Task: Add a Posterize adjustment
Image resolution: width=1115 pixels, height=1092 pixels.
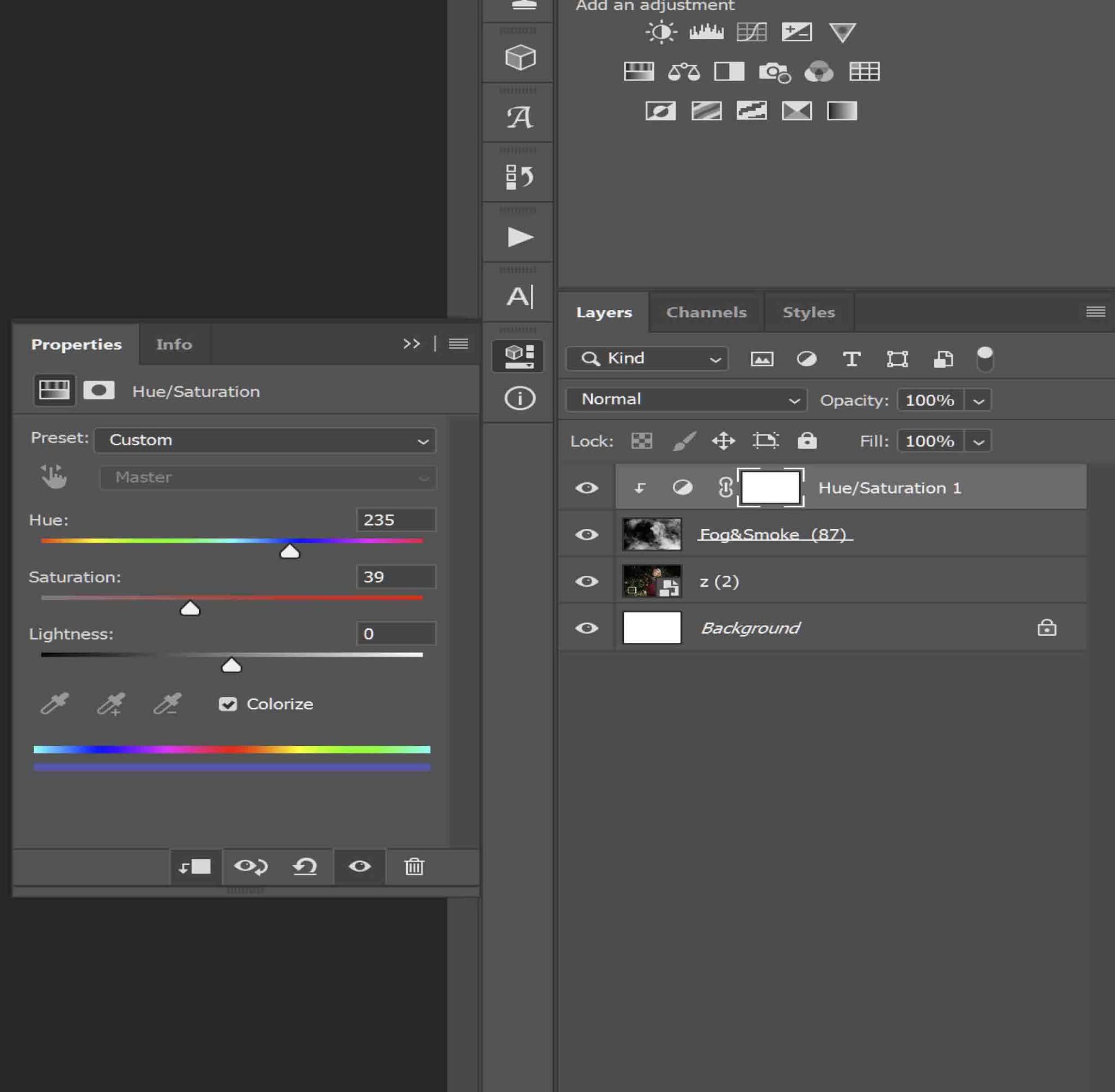Action: (x=706, y=111)
